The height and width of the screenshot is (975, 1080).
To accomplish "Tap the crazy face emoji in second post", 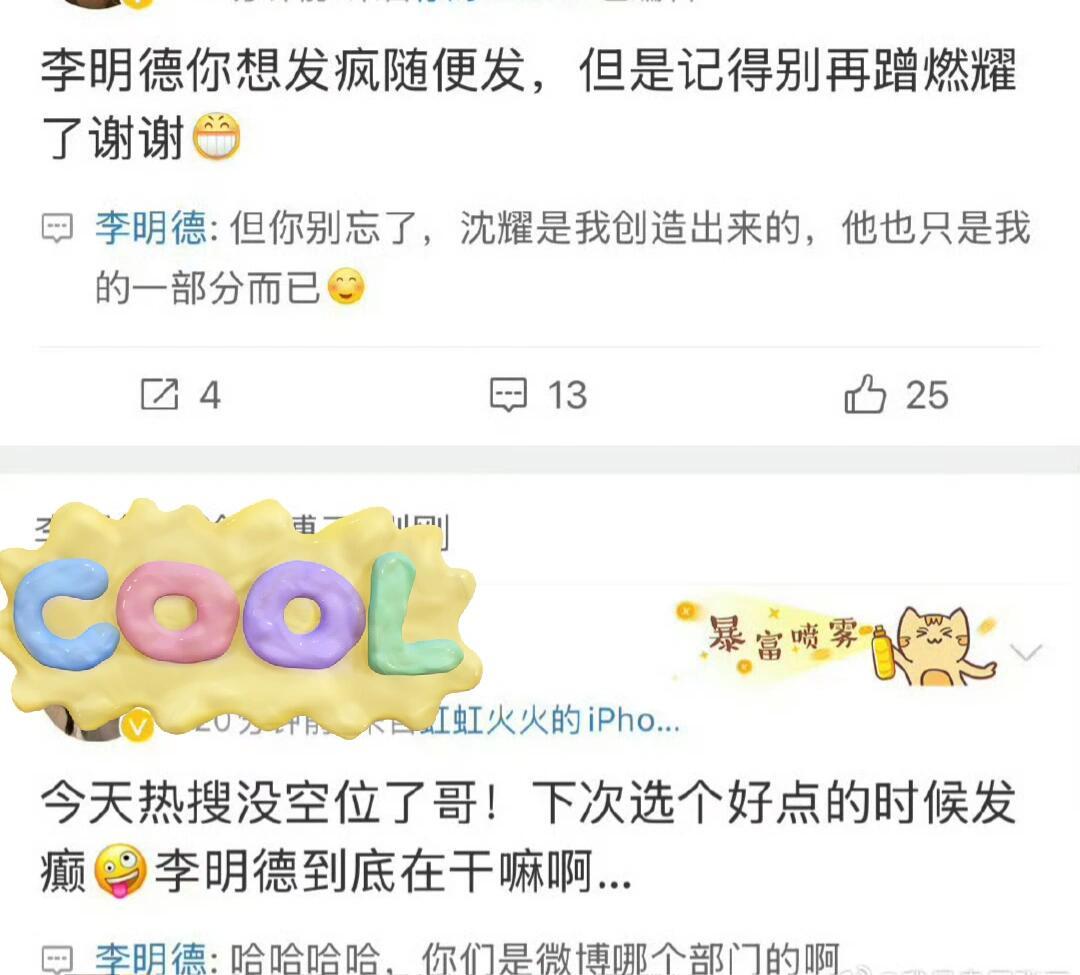I will (x=120, y=871).
